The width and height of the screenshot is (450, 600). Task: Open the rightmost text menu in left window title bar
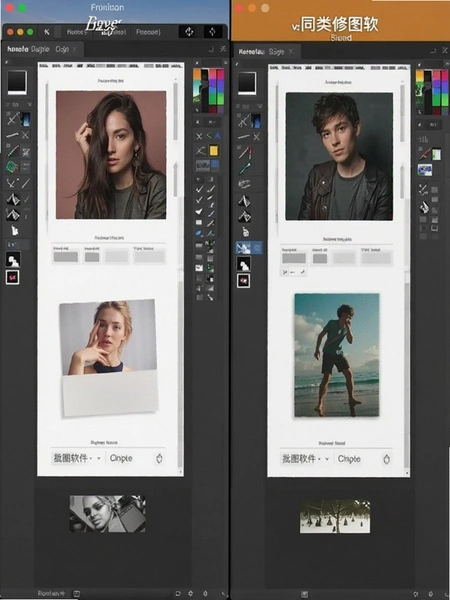tap(148, 32)
